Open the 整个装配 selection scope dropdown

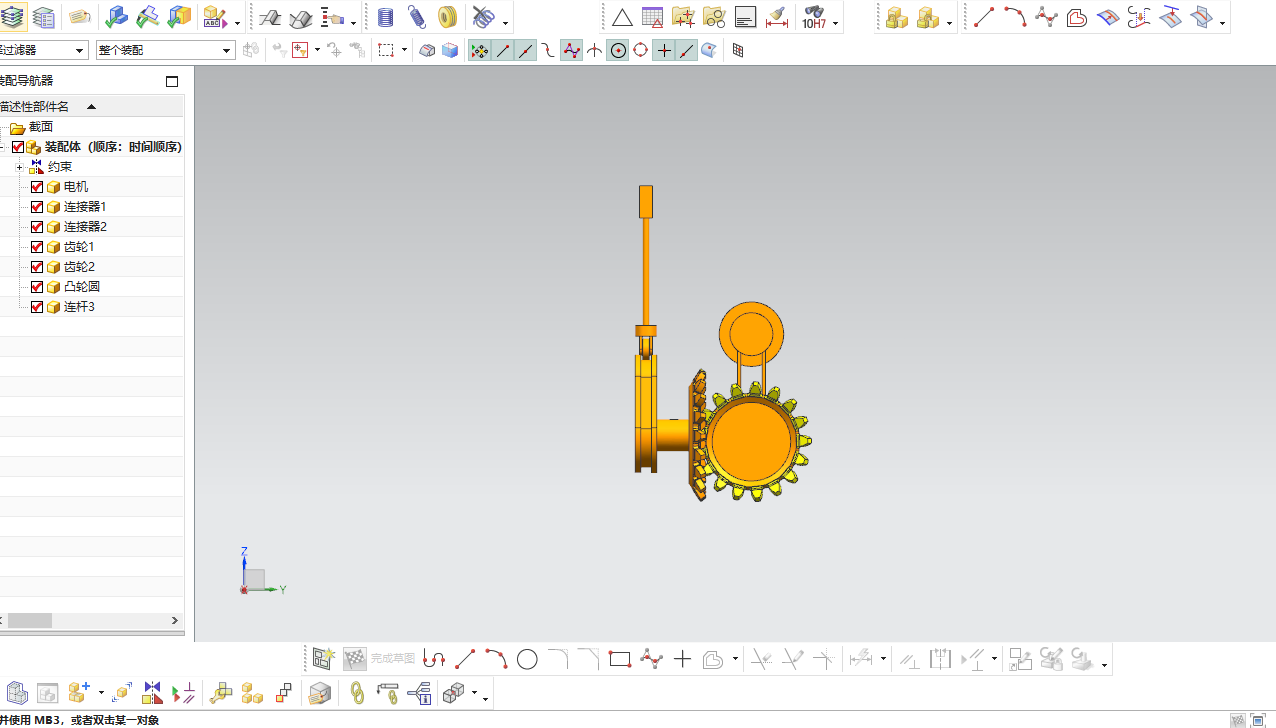(x=166, y=50)
